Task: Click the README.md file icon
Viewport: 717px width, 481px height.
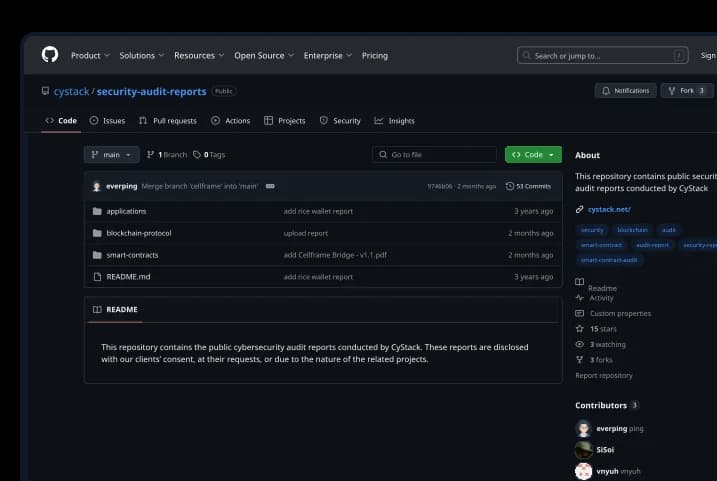Action: [97, 277]
